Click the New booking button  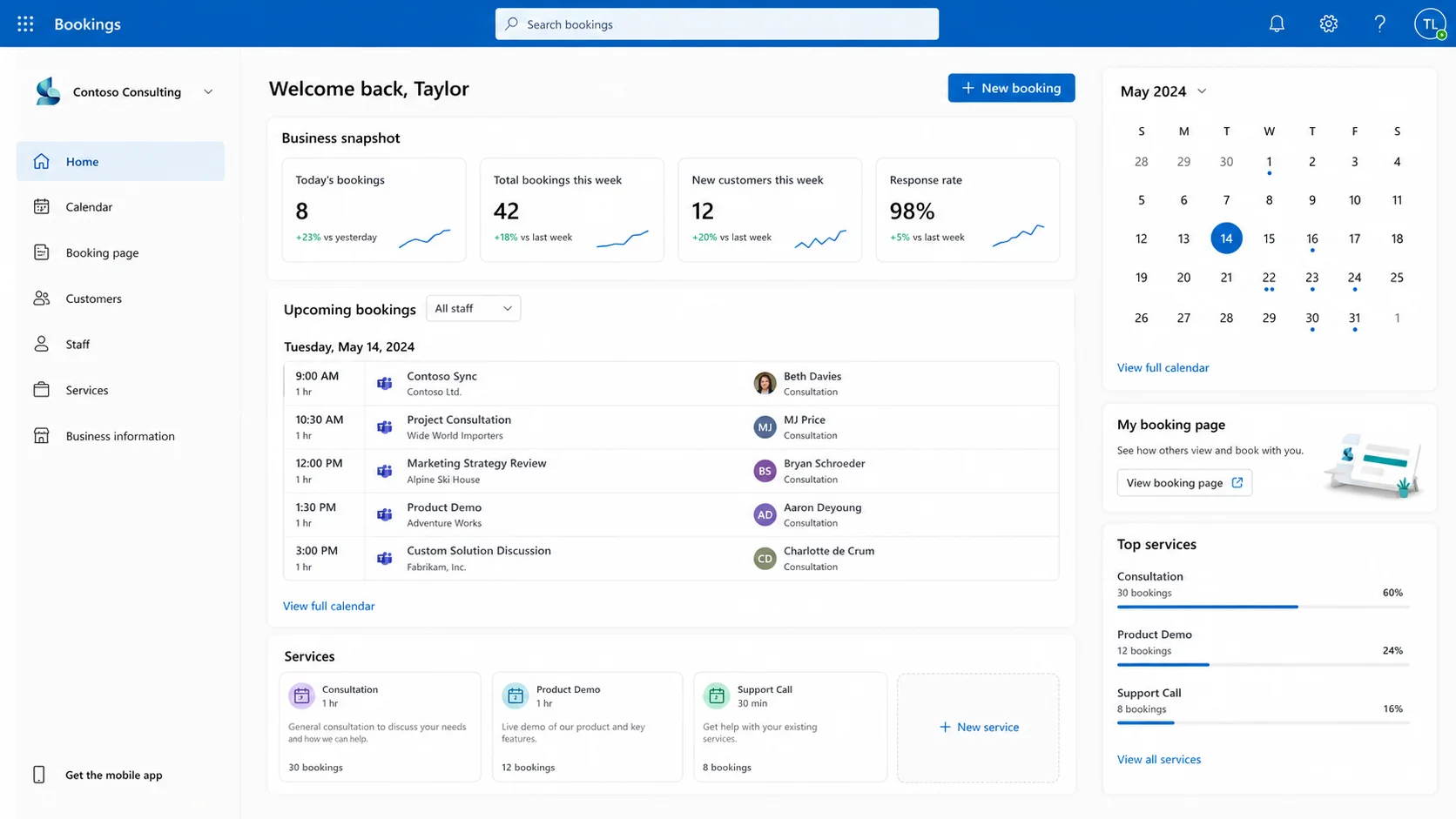tap(1011, 88)
